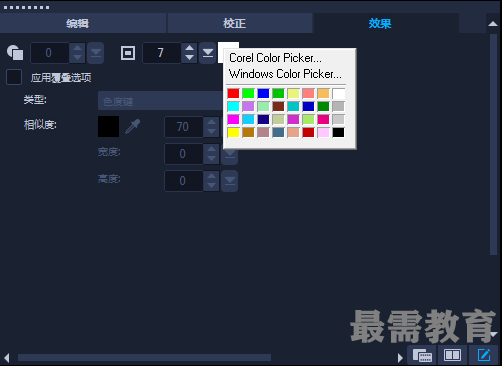Raise similarity value 70 with the up arrow

(211, 122)
